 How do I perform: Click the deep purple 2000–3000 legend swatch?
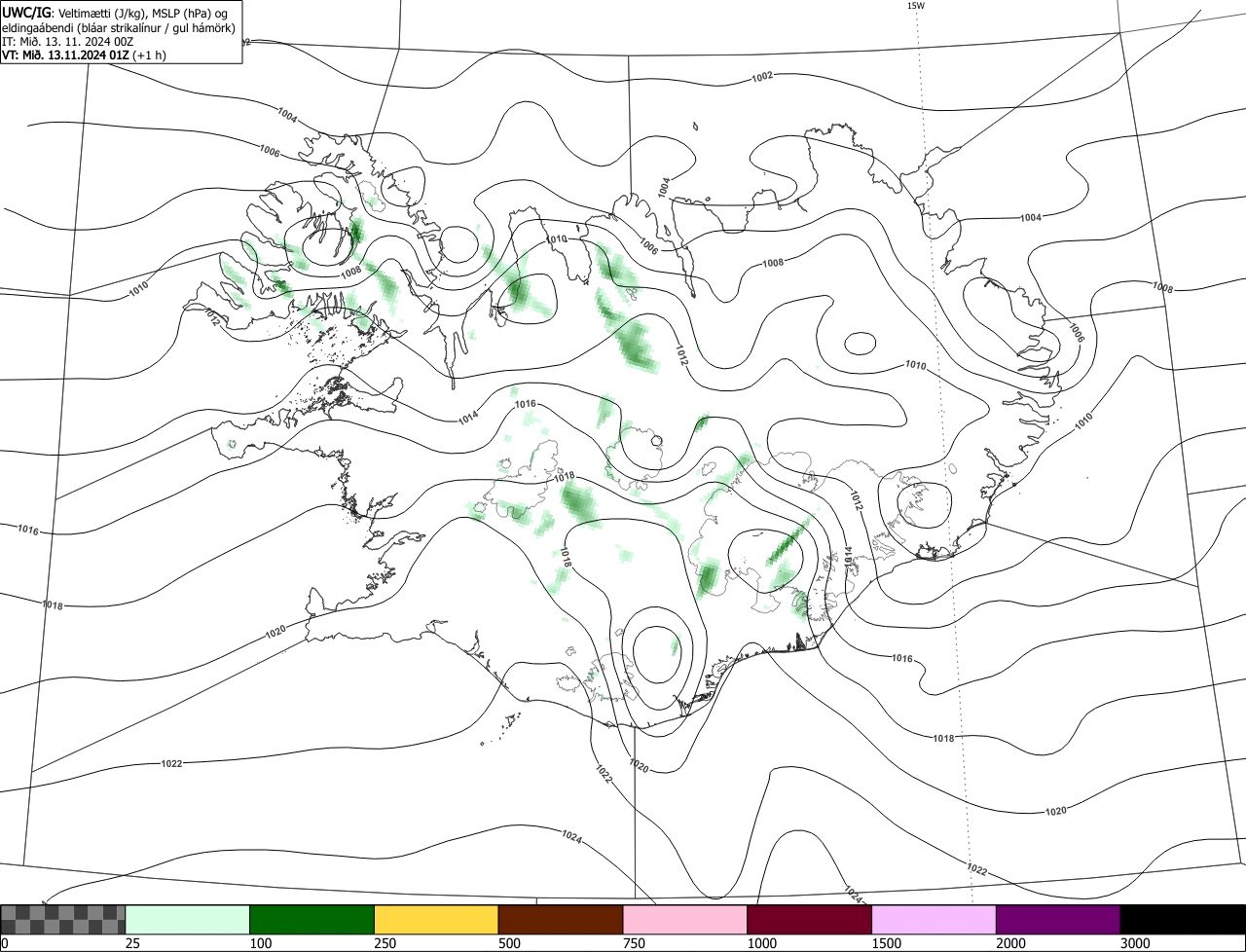click(x=1058, y=919)
